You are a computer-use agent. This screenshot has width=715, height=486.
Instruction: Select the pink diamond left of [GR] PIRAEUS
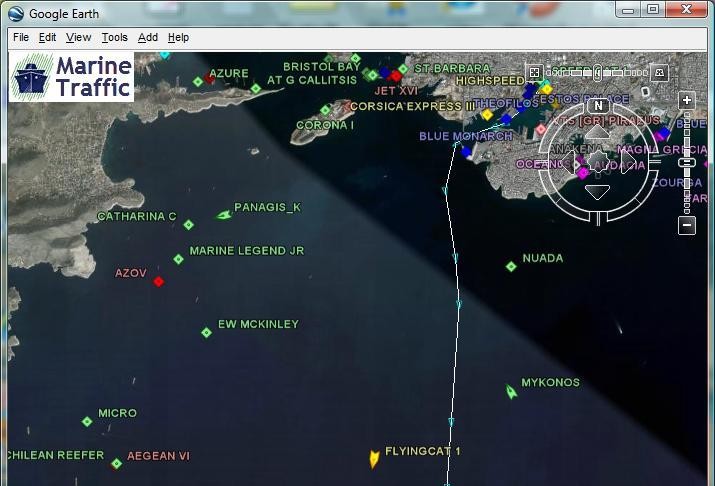[x=541, y=129]
